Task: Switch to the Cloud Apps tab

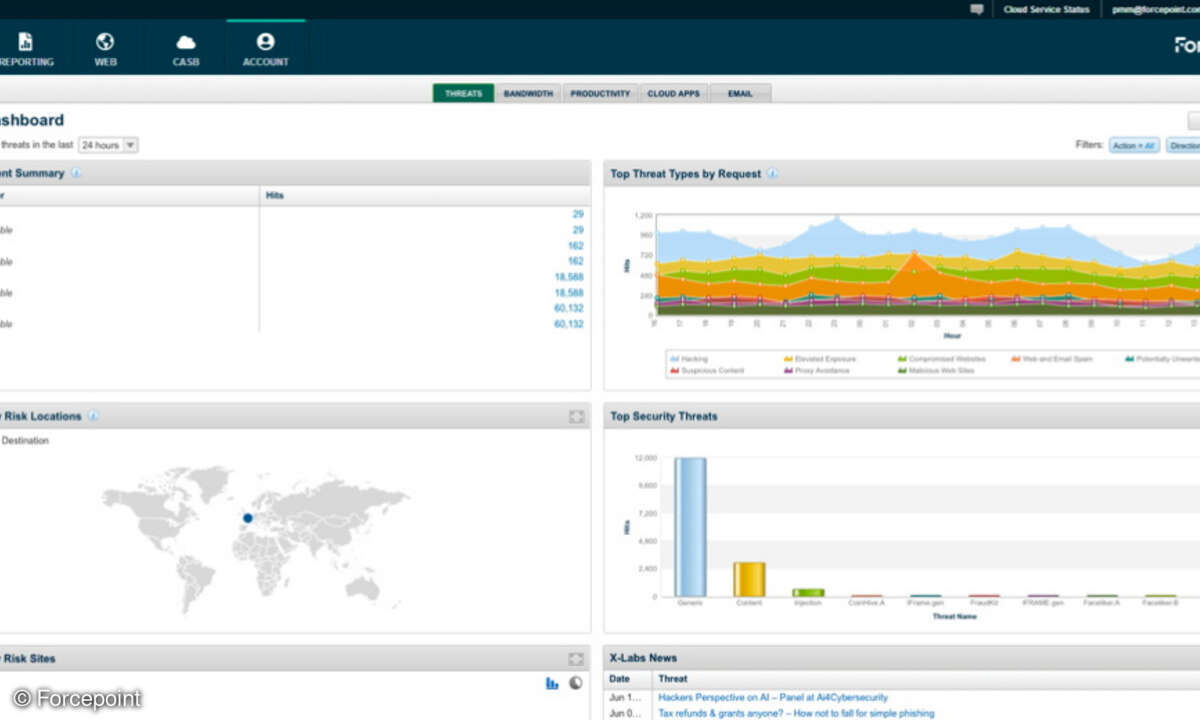Action: [673, 93]
